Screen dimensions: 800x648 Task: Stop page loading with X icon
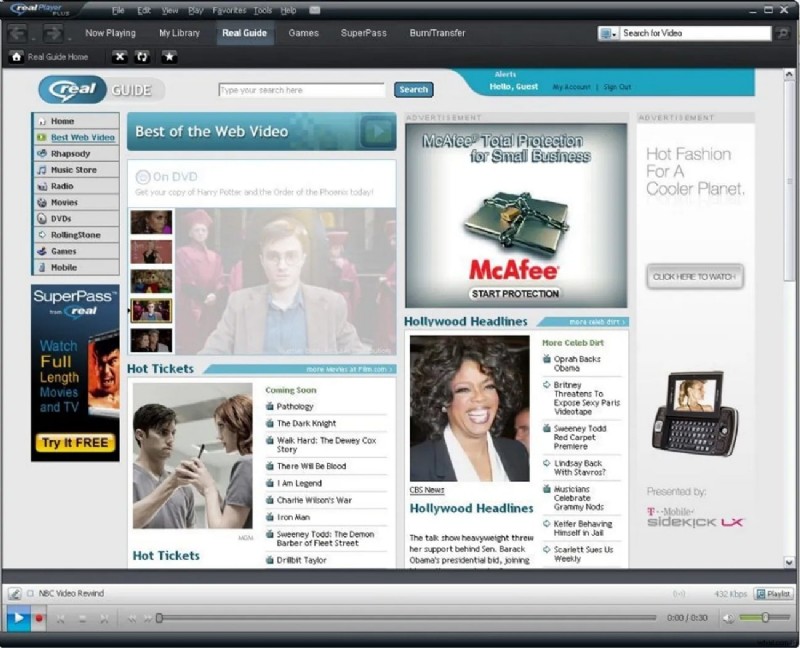click(120, 57)
